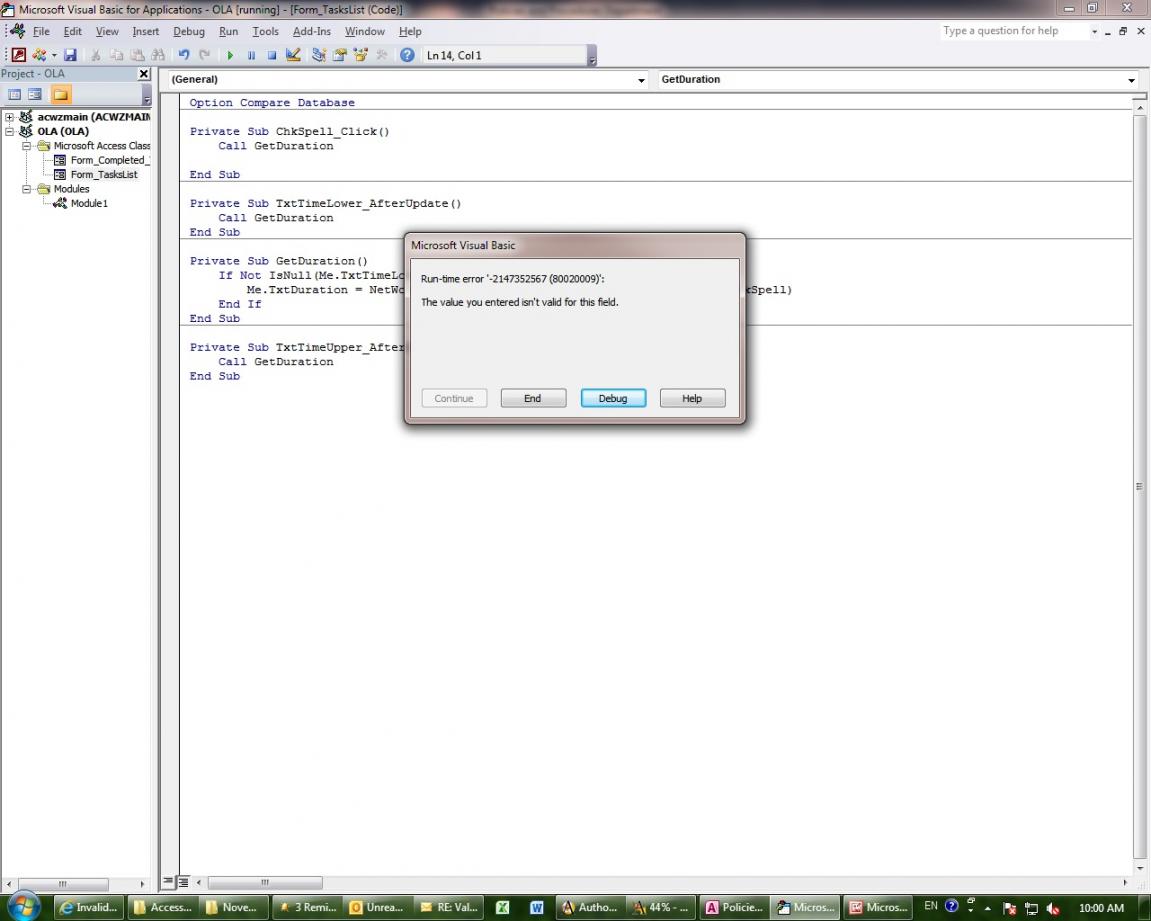Open the Policie... Access taskbar item
This screenshot has height=921, width=1151.
click(x=735, y=907)
